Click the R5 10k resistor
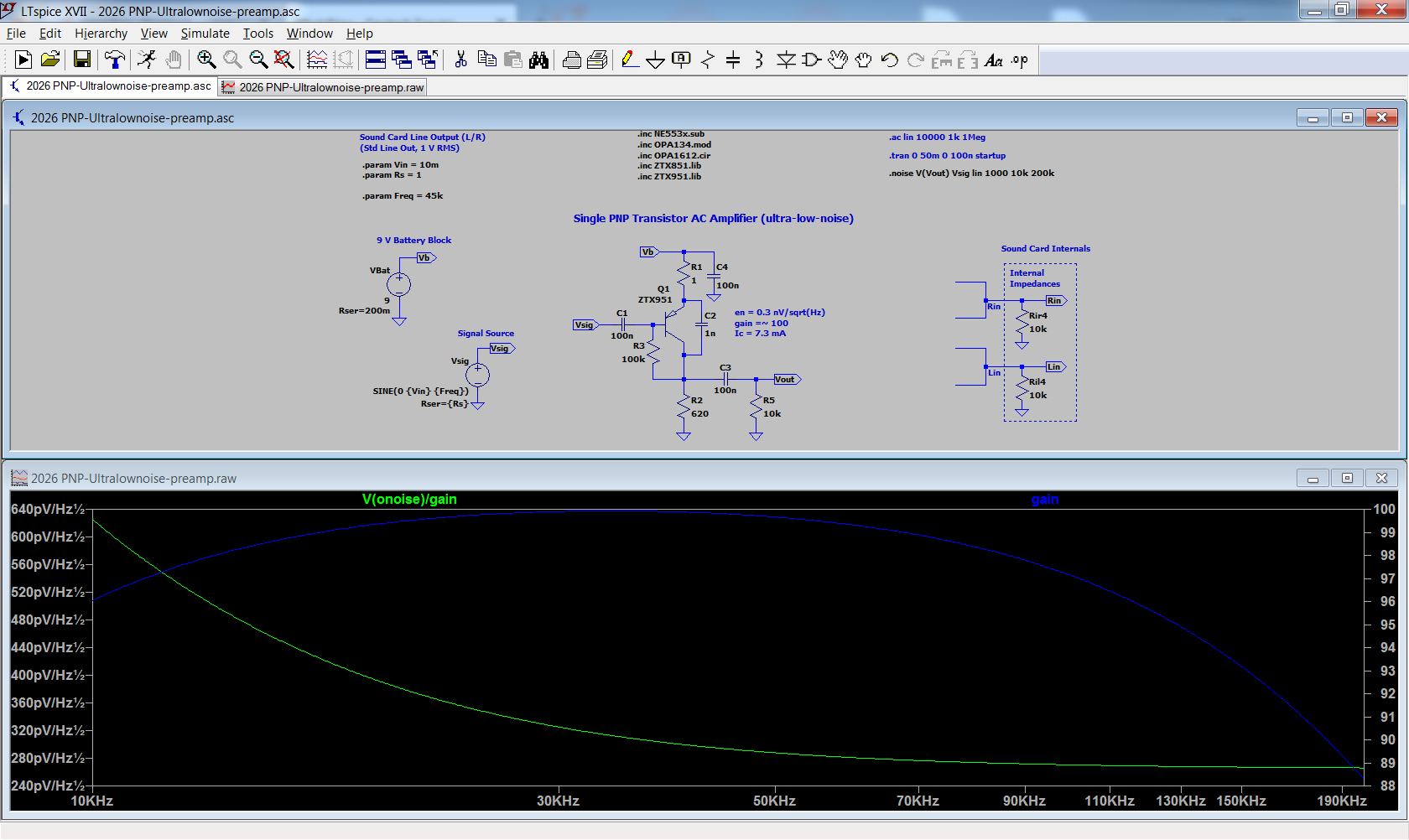This screenshot has width=1409, height=840. click(756, 408)
